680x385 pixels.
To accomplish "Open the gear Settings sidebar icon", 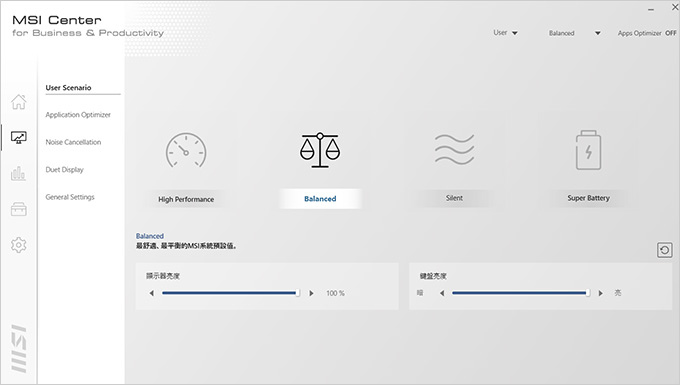I will click(19, 245).
